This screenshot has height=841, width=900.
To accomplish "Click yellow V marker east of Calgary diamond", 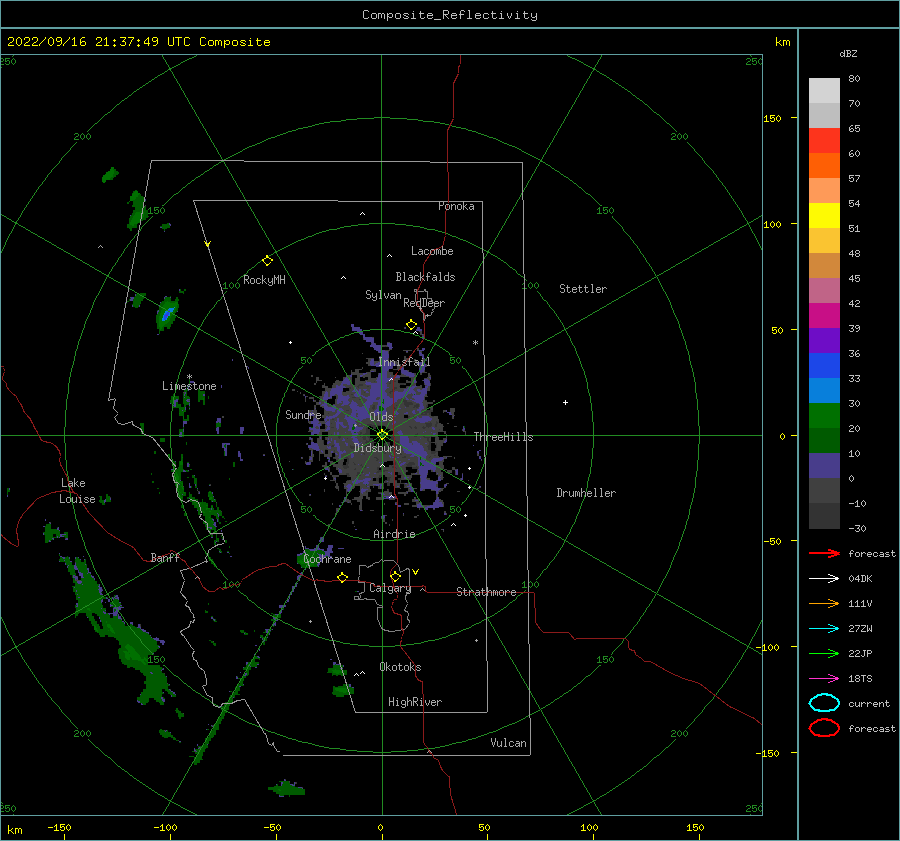I will [x=415, y=572].
